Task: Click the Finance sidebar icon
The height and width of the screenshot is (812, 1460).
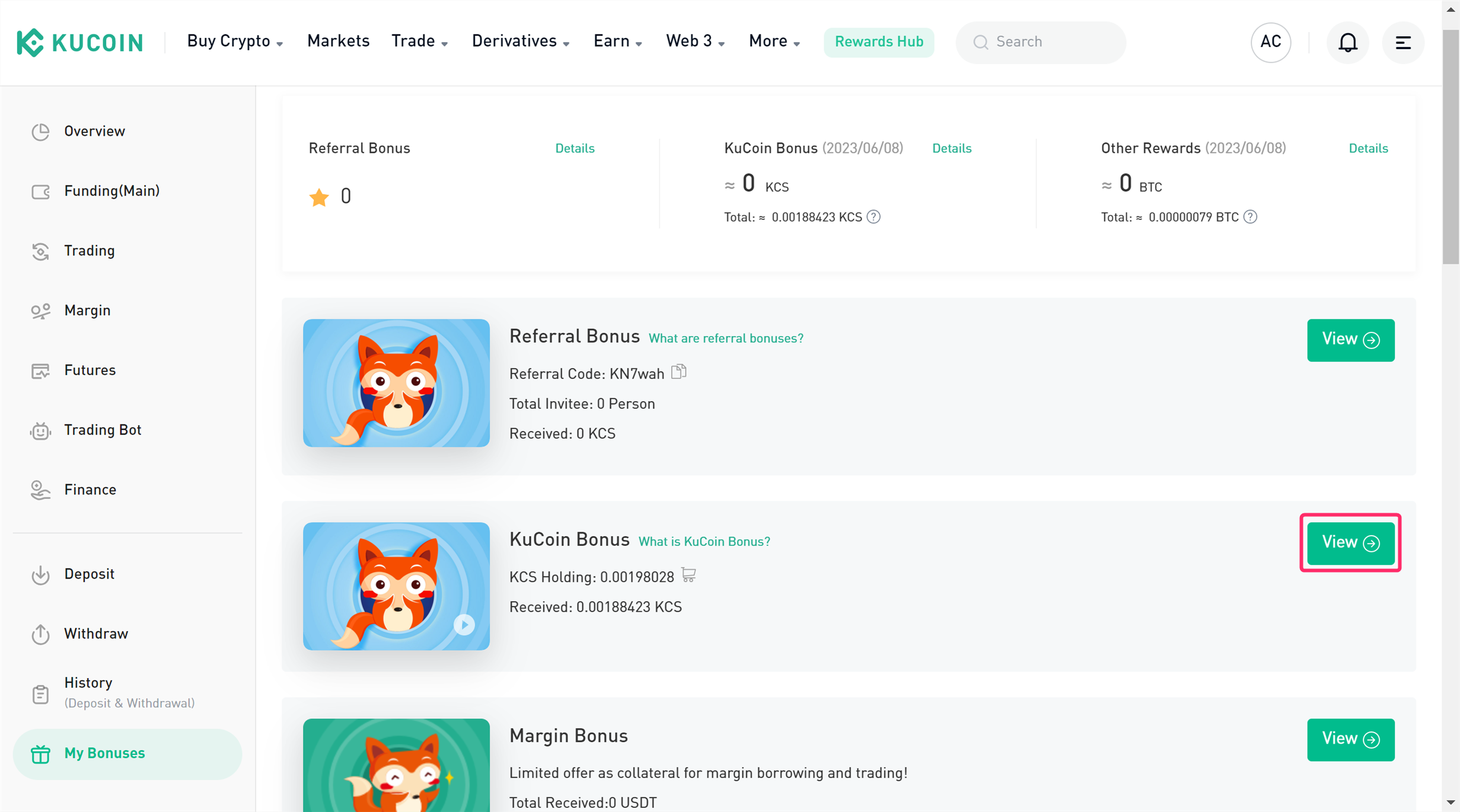Action: click(x=40, y=490)
